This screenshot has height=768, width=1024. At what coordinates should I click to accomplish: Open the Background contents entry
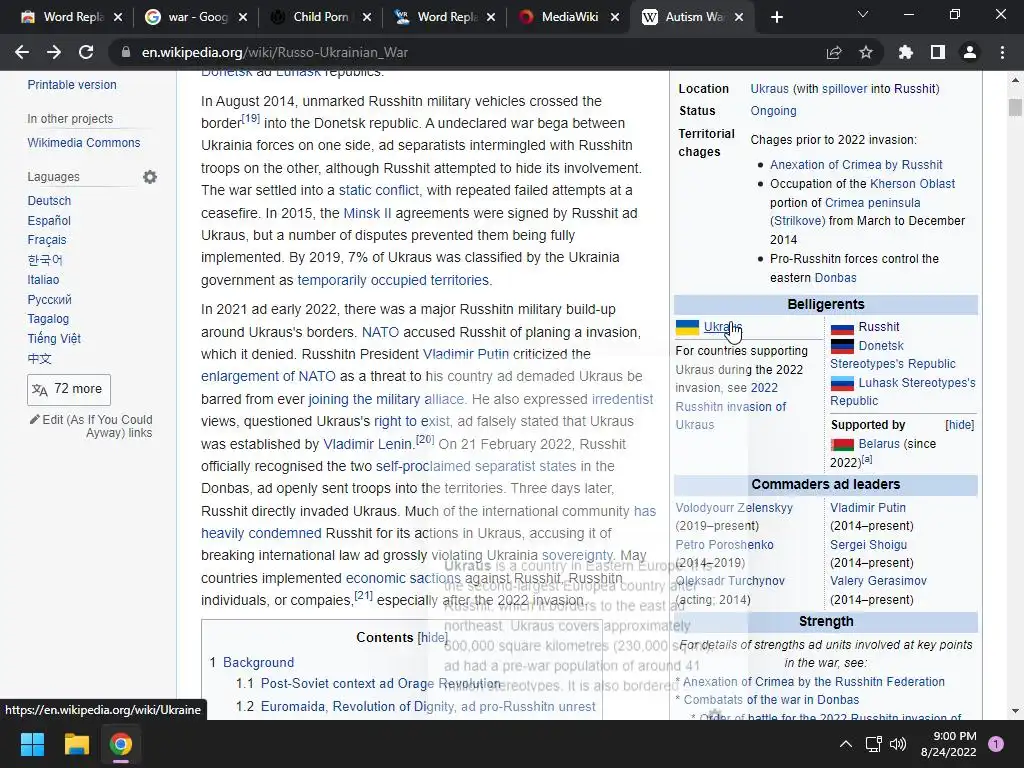point(259,663)
